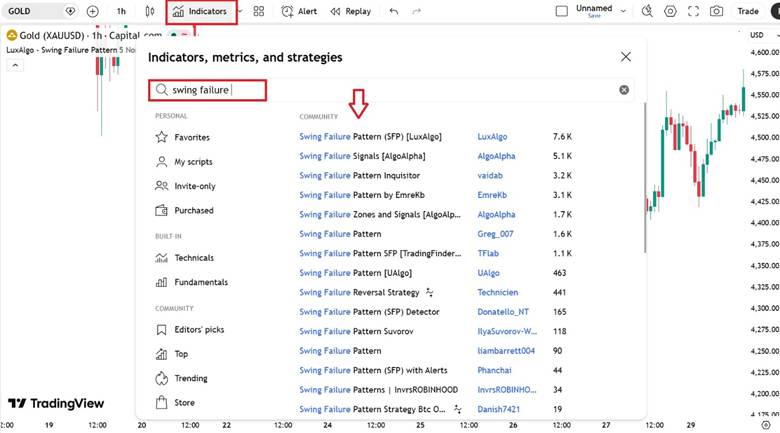The width and height of the screenshot is (780, 433).
Task: Open chart settings hexagon icon
Action: (670, 11)
